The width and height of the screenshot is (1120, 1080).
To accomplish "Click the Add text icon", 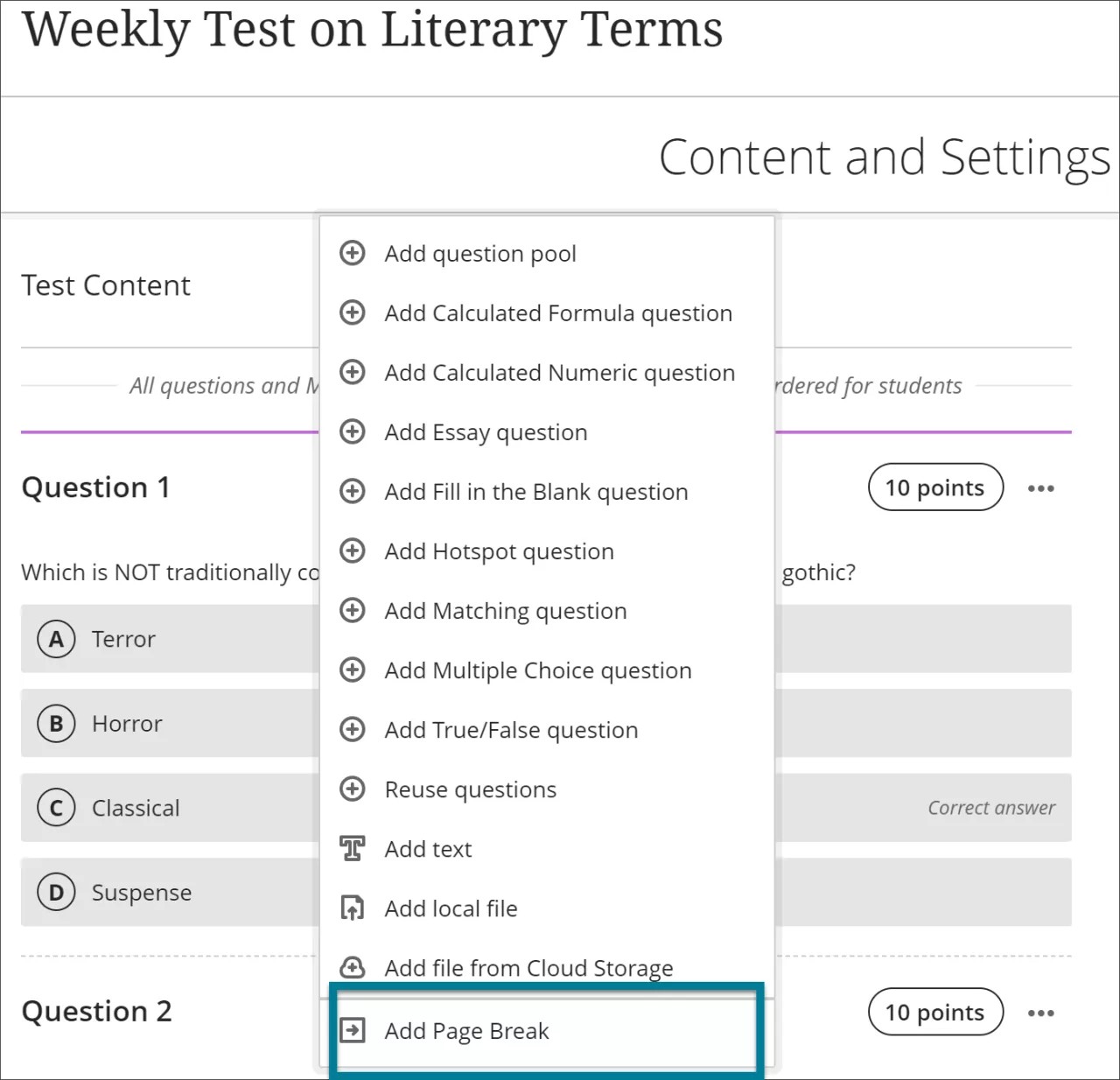I will (x=353, y=848).
